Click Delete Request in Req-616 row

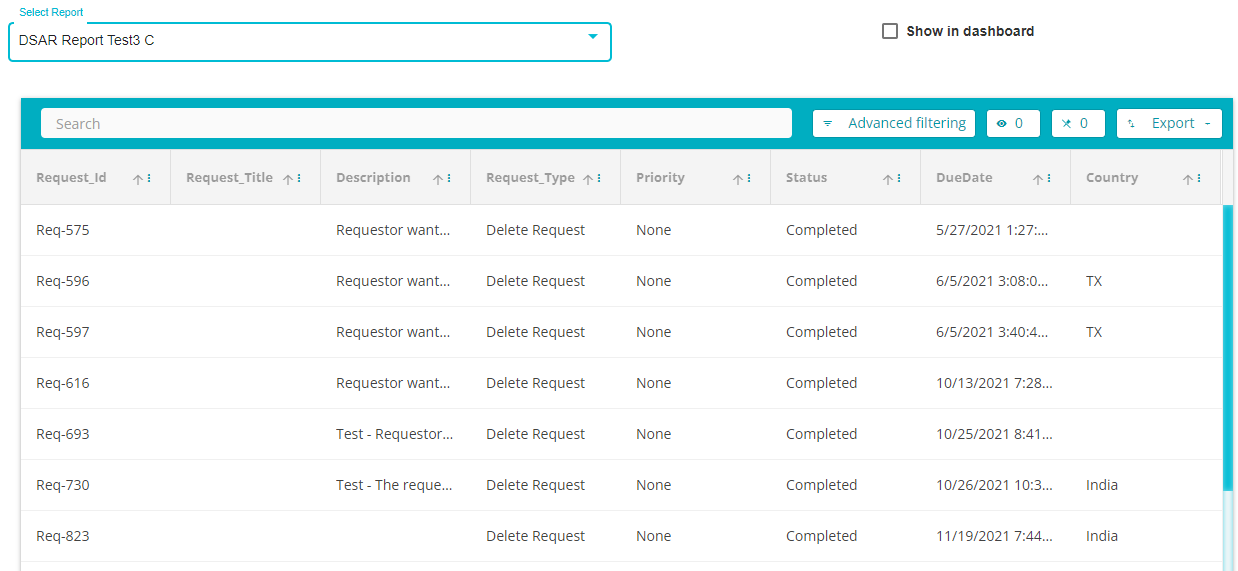tap(536, 383)
